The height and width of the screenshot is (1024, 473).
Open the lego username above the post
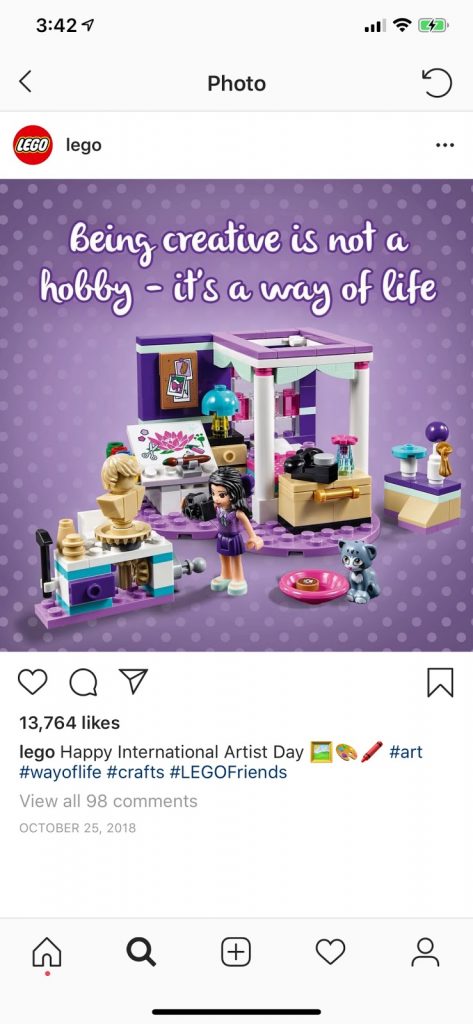tap(84, 145)
